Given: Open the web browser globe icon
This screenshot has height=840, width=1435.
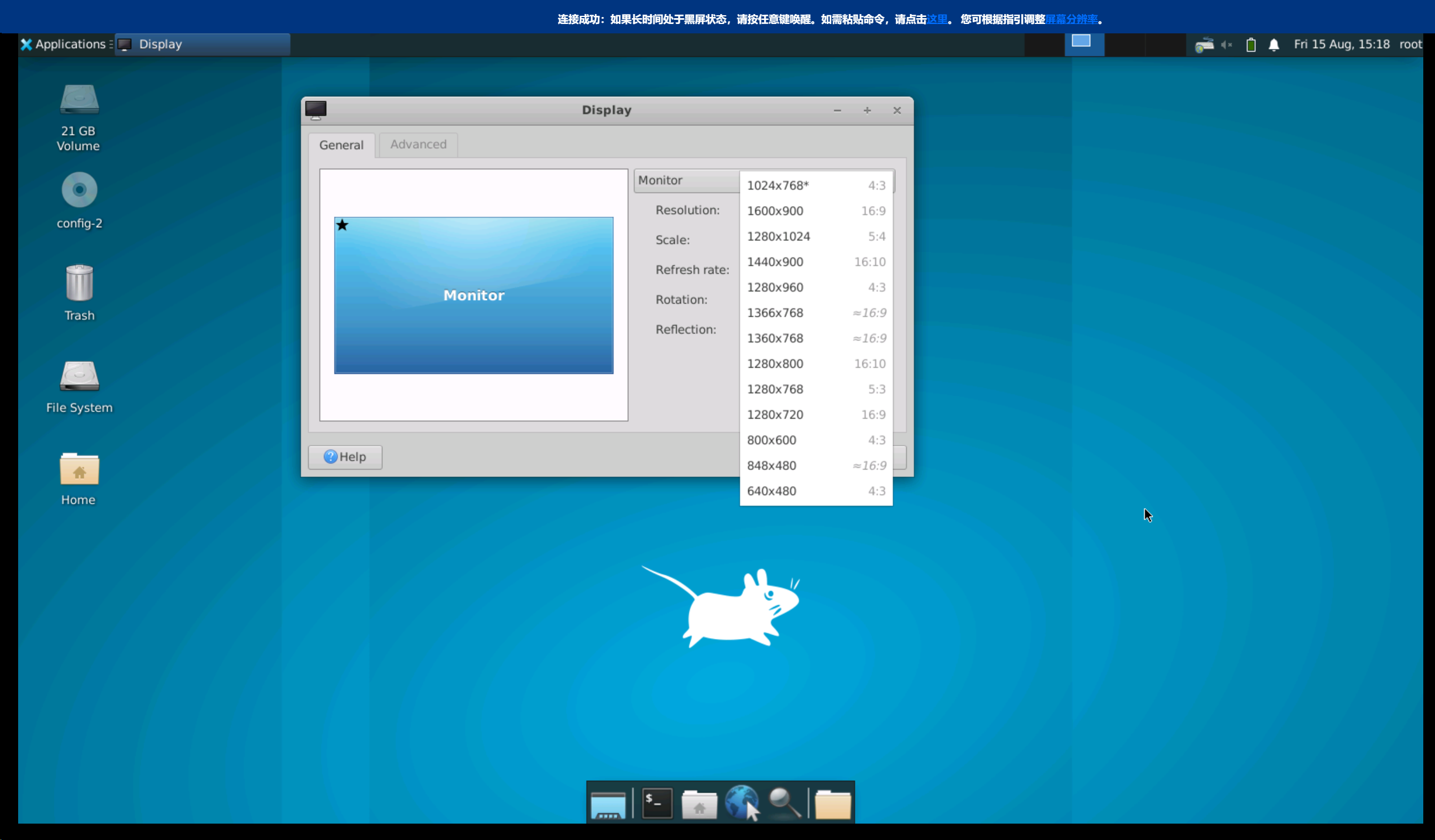Looking at the screenshot, I should click(742, 803).
